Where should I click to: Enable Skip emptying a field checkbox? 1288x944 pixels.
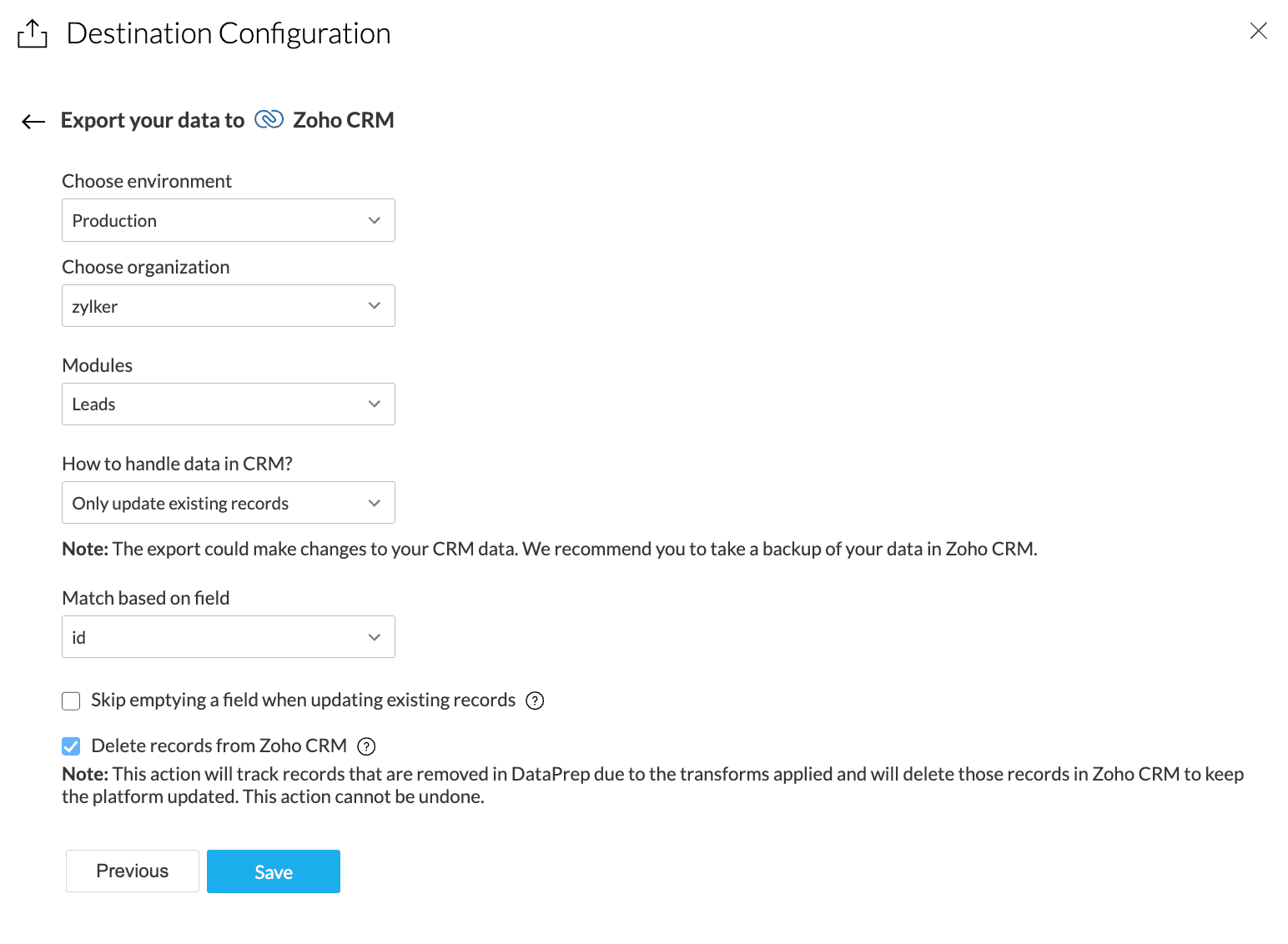pyautogui.click(x=71, y=700)
